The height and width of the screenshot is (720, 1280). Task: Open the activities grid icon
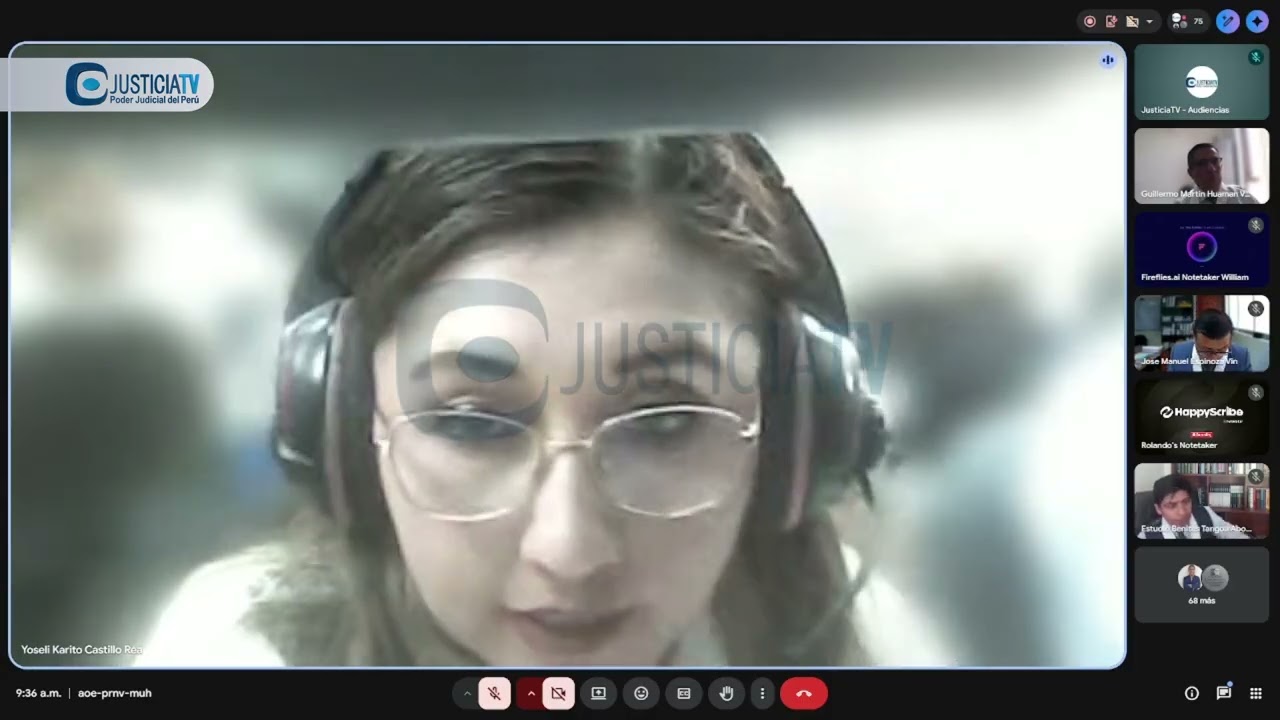coord(1256,693)
